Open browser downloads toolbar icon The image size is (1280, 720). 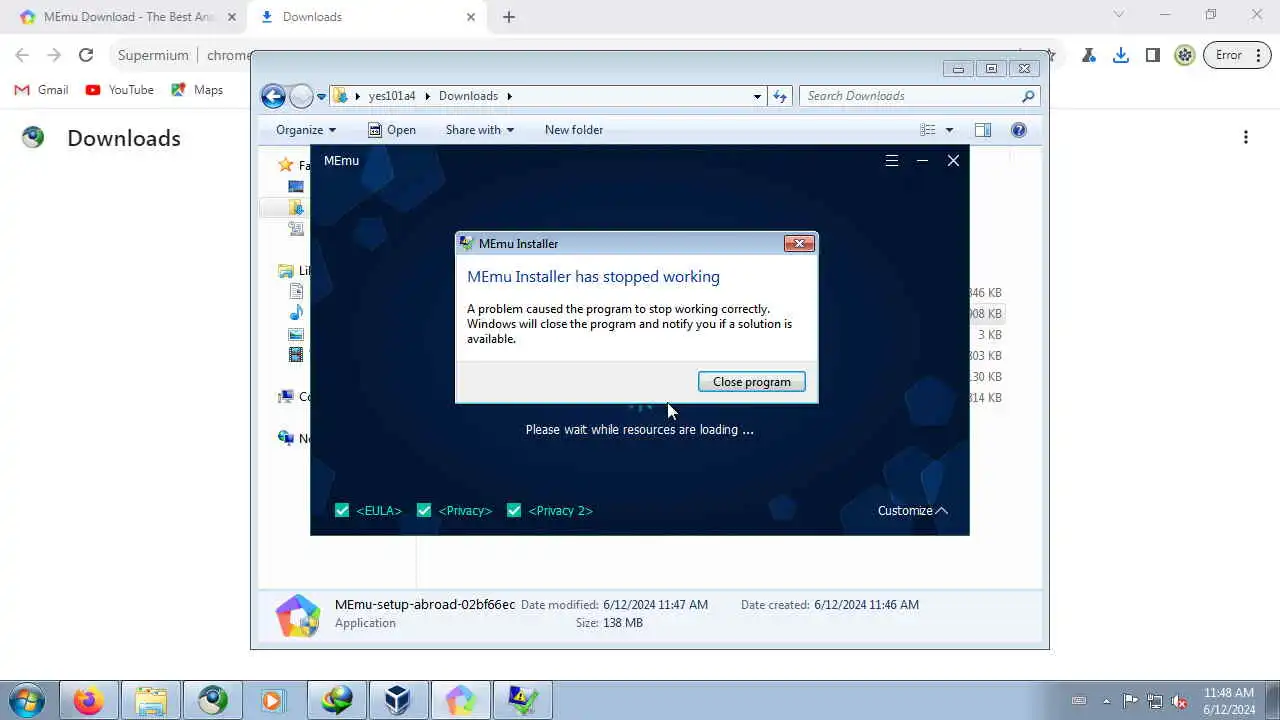pyautogui.click(x=1121, y=55)
